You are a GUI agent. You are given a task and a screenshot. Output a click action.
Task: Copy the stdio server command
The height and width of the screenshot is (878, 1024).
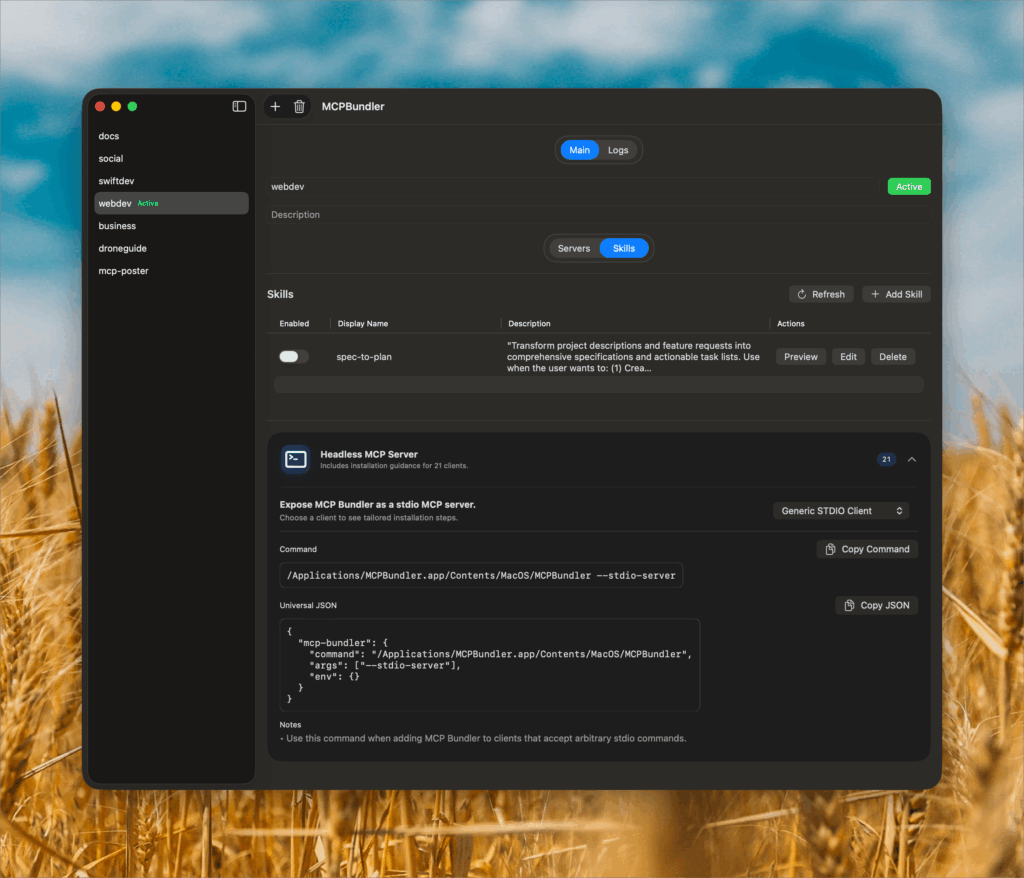point(866,549)
